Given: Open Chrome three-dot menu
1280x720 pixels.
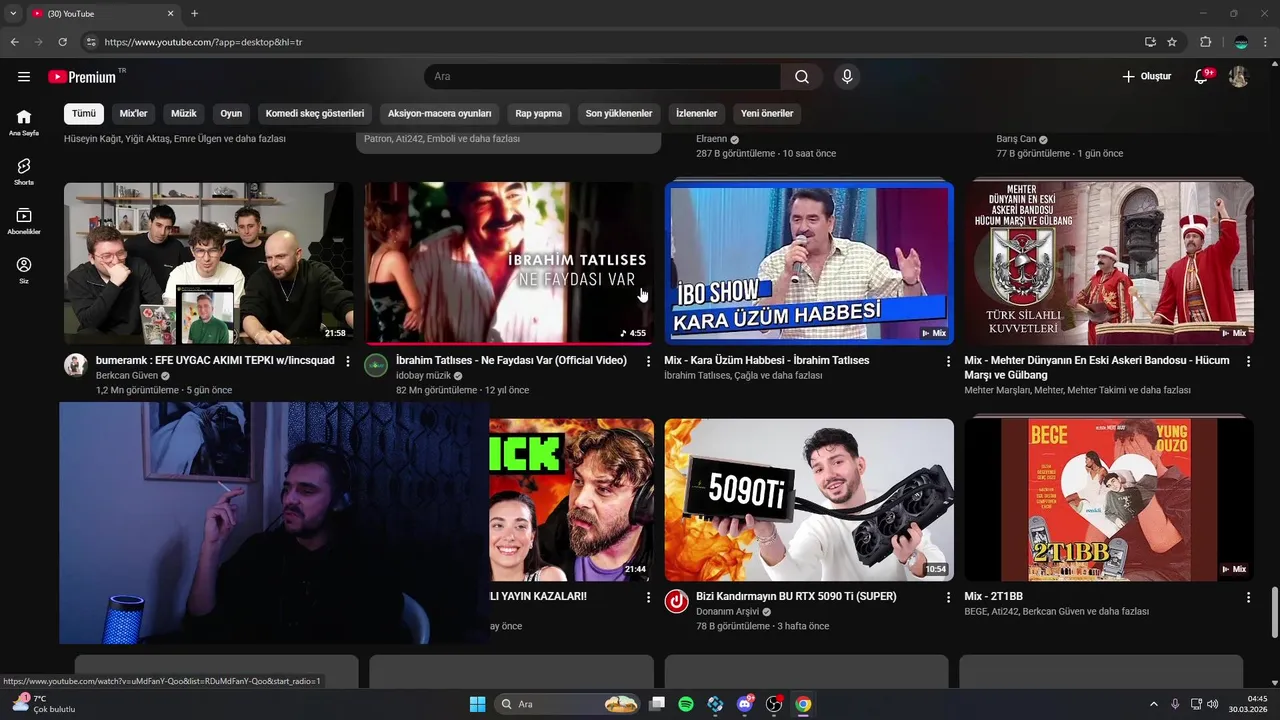Looking at the screenshot, I should pos(1266,42).
